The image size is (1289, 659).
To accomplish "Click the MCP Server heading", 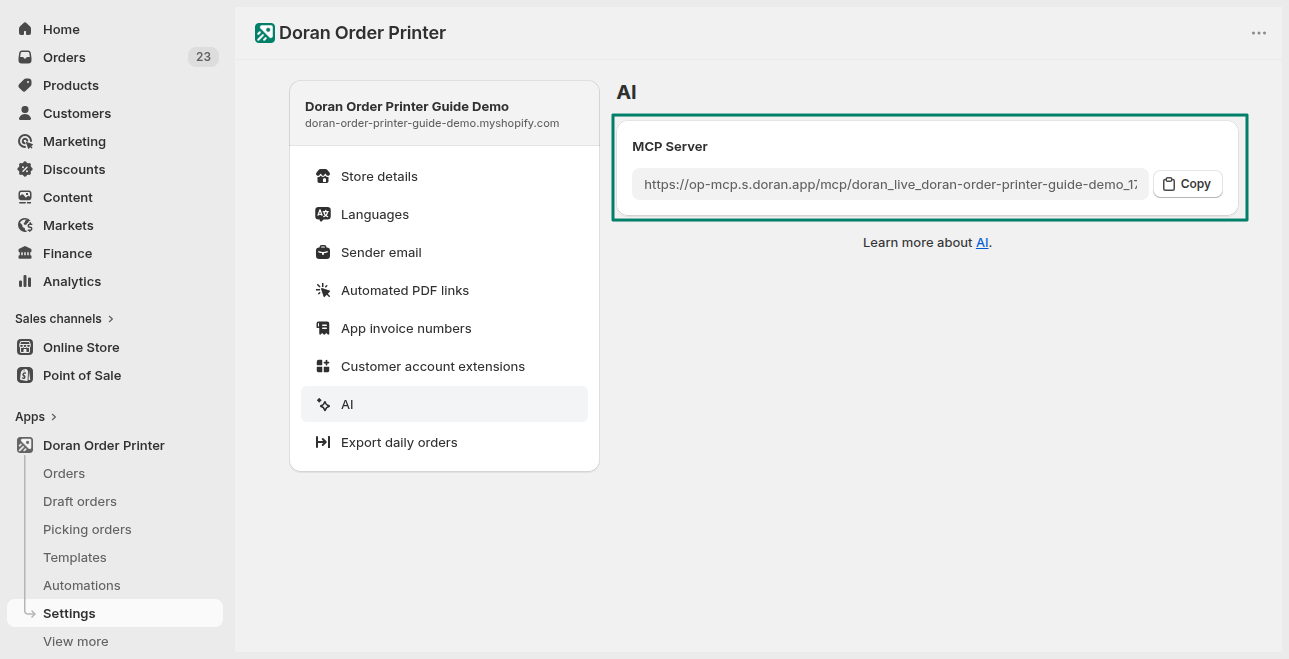I will pos(670,146).
